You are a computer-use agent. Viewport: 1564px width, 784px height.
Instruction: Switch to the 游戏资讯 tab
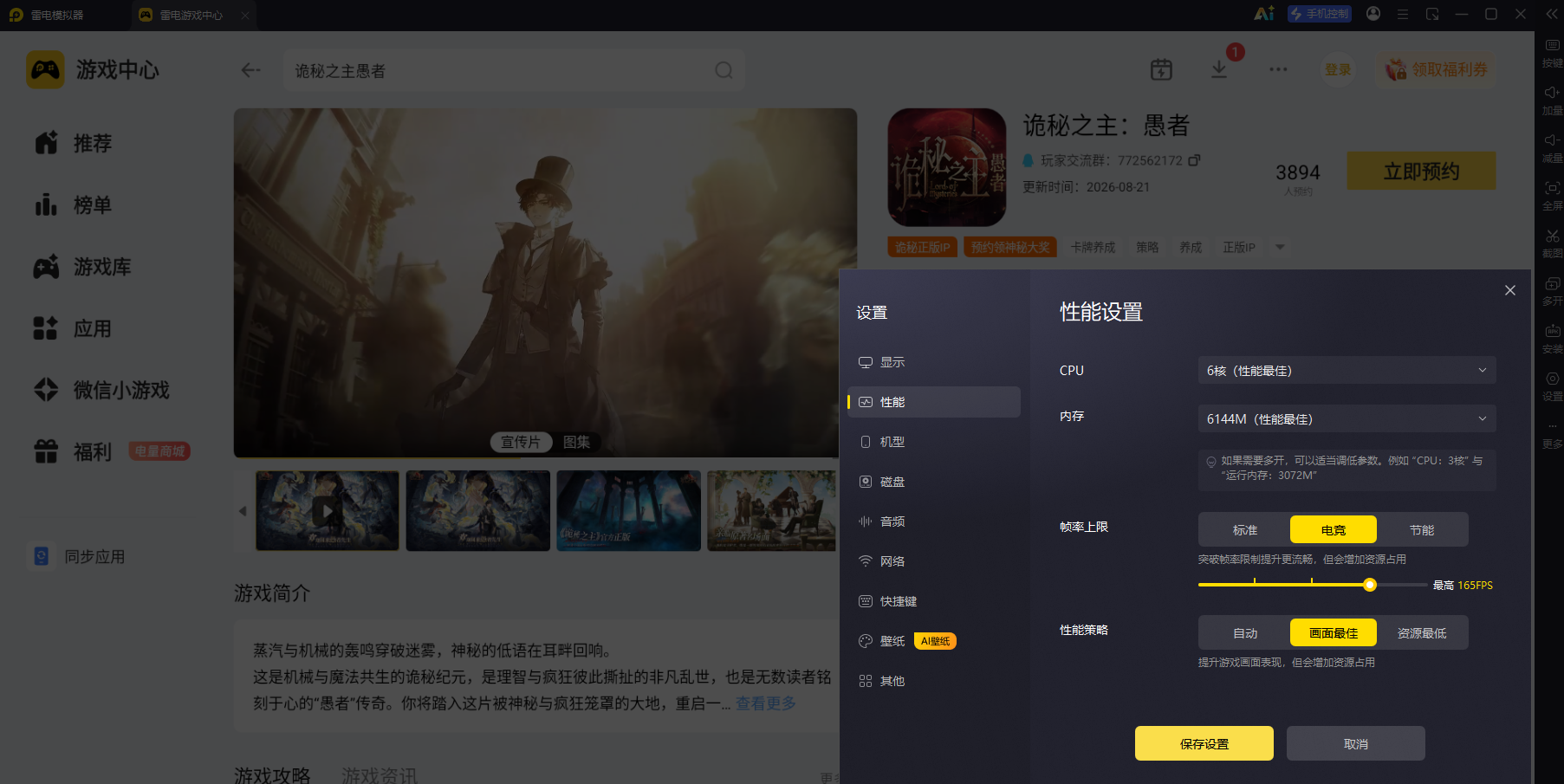coord(379,774)
